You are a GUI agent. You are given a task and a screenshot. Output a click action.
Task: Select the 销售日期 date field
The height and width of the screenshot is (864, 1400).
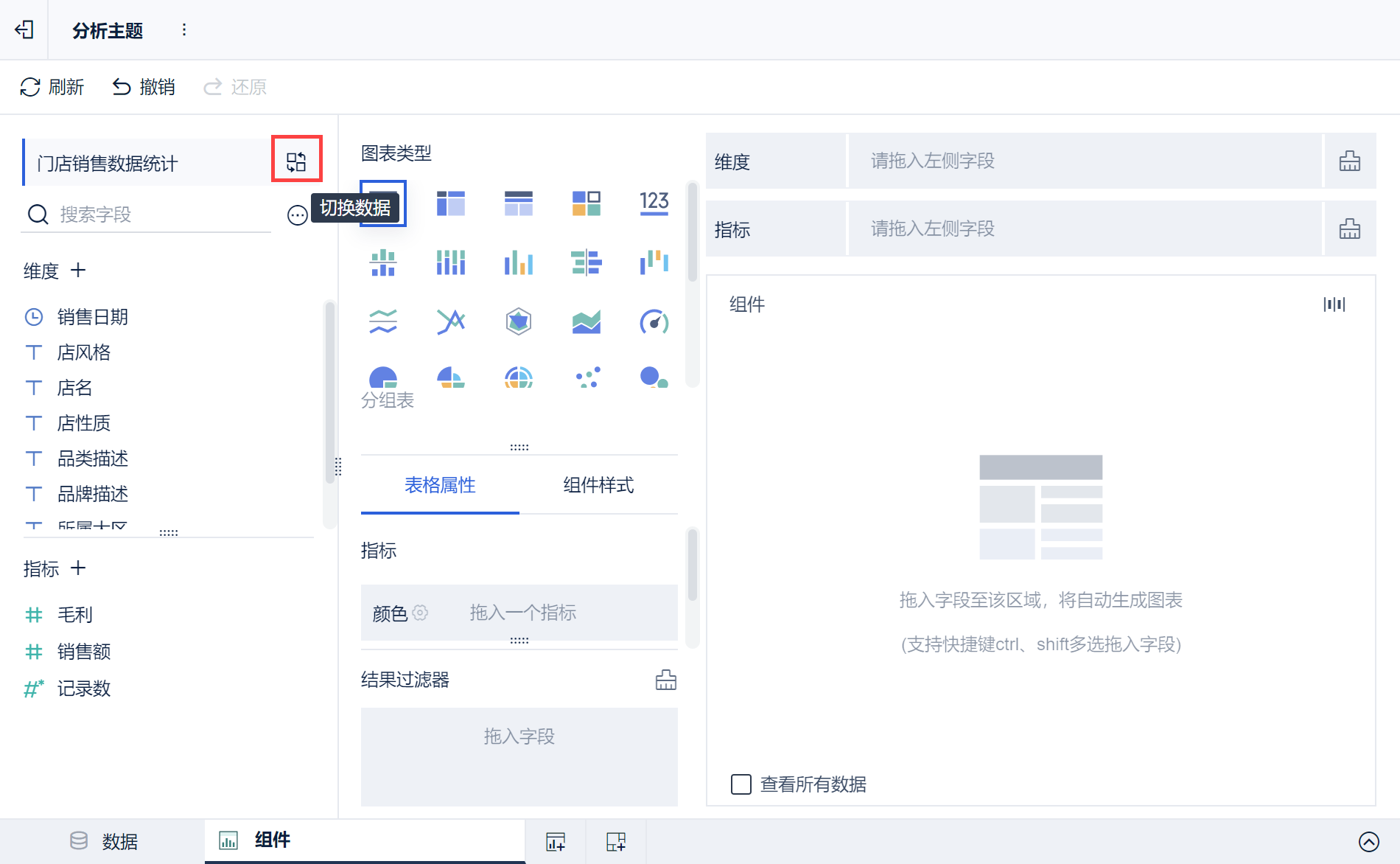[92, 317]
